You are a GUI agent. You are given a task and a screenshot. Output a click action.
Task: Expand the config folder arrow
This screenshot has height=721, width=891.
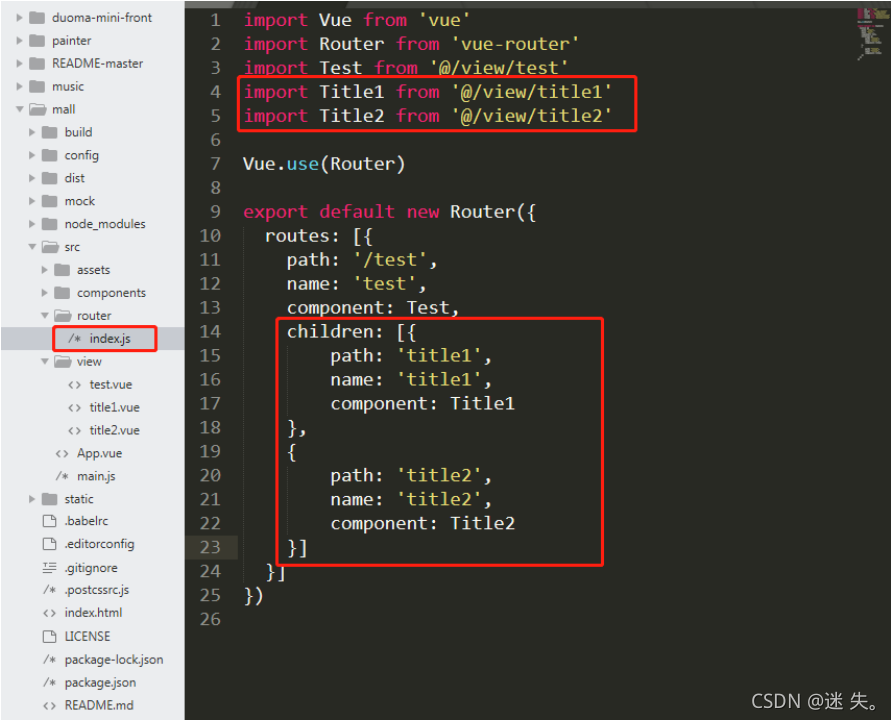(x=32, y=155)
